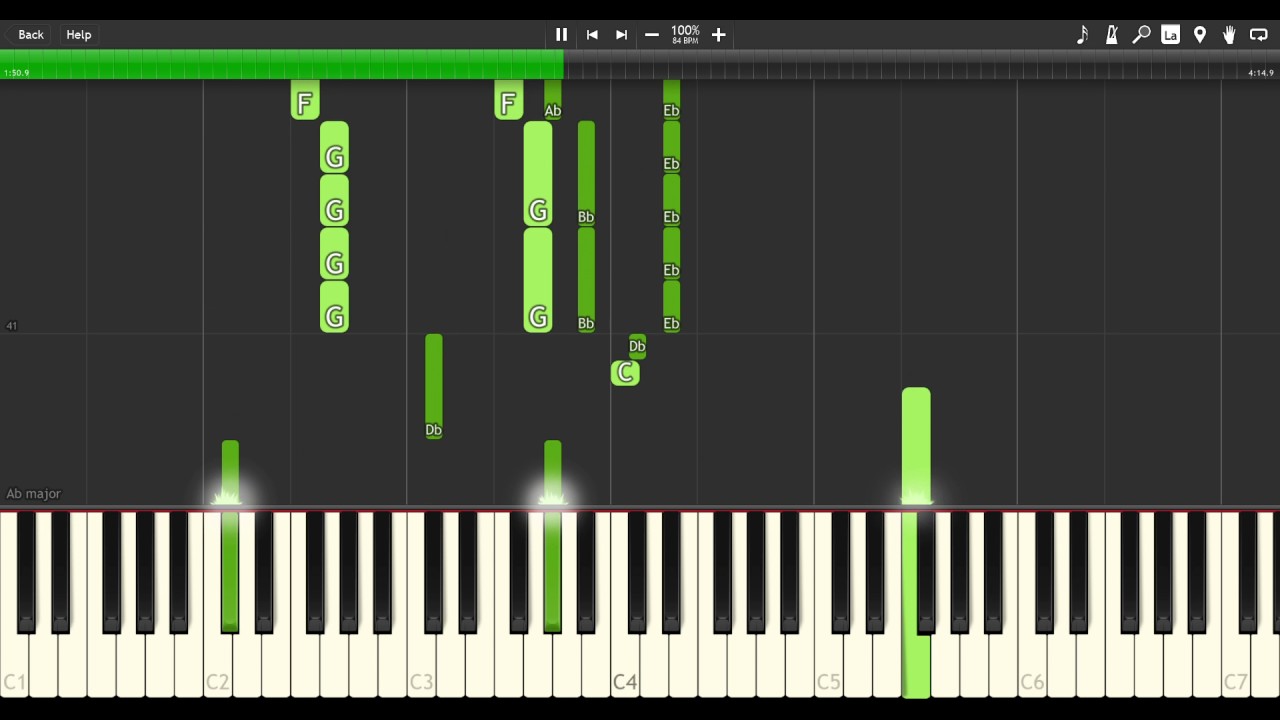Pause the song playback

561,35
